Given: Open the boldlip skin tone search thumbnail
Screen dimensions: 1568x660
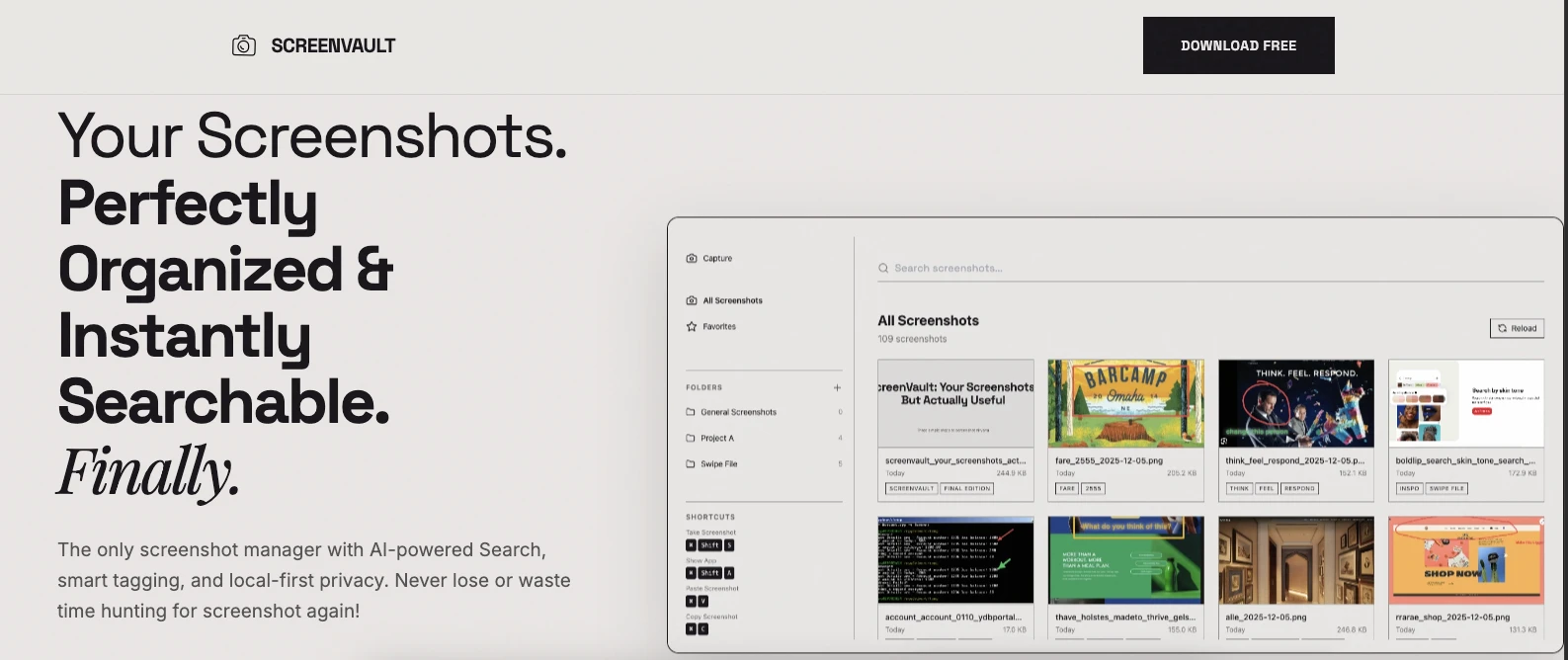Looking at the screenshot, I should 1465,403.
